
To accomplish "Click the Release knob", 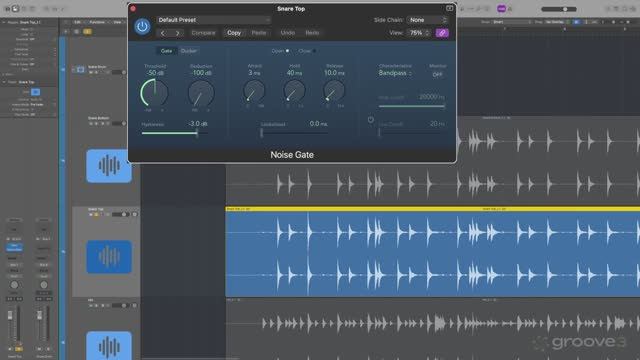I will (334, 91).
